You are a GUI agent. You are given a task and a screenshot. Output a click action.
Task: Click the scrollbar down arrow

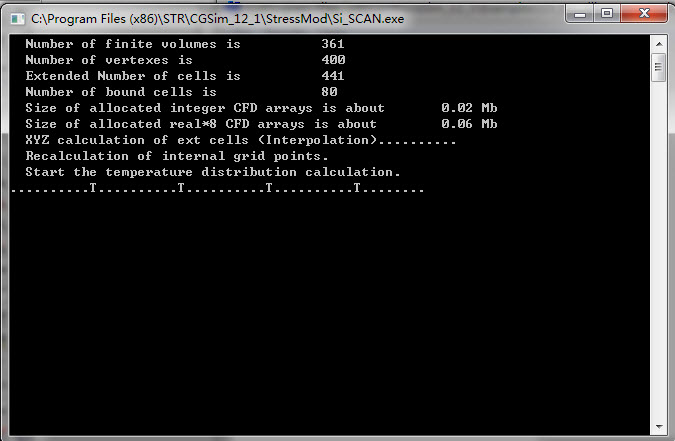coord(659,426)
